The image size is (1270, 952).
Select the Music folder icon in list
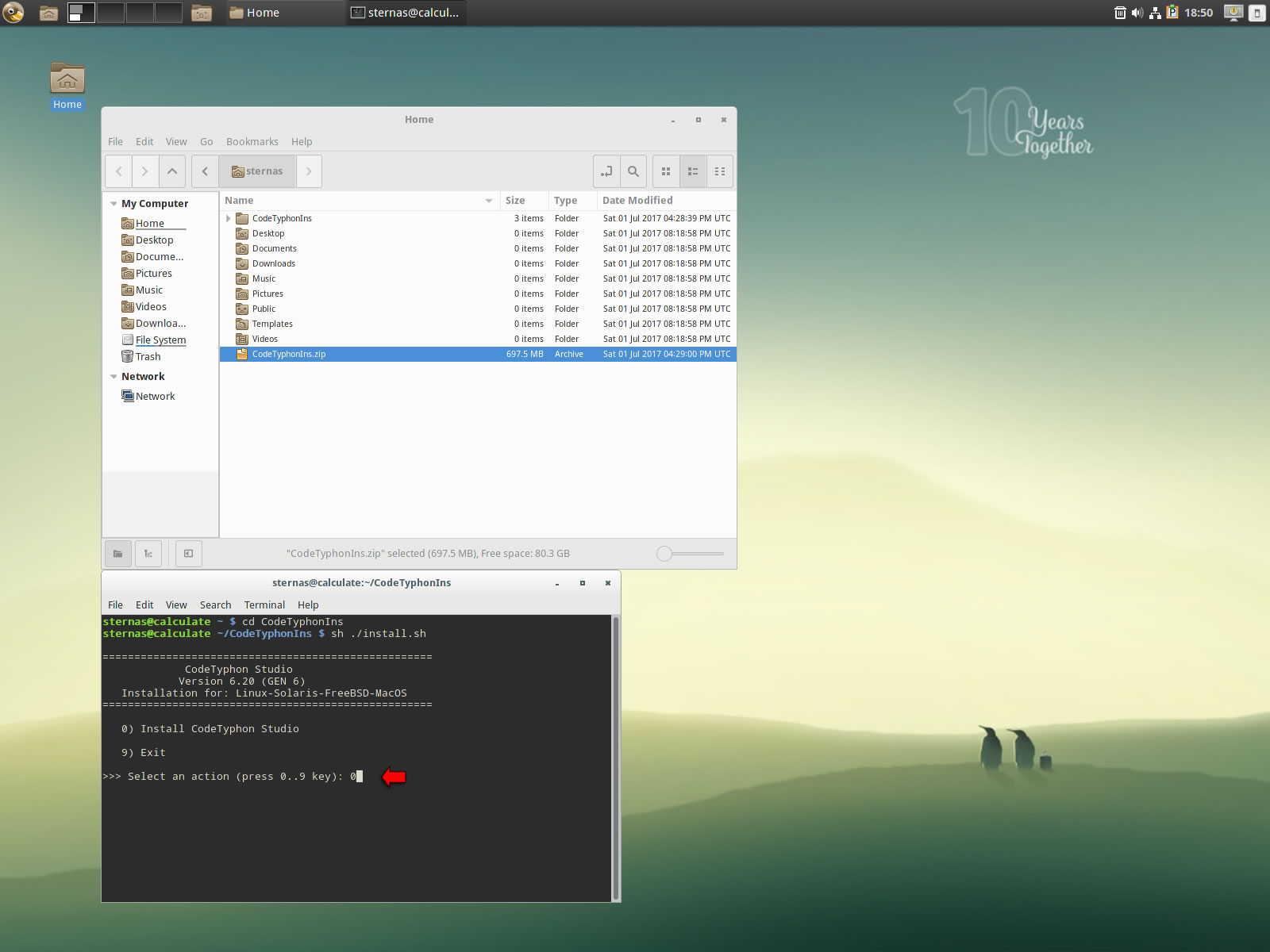242,279
